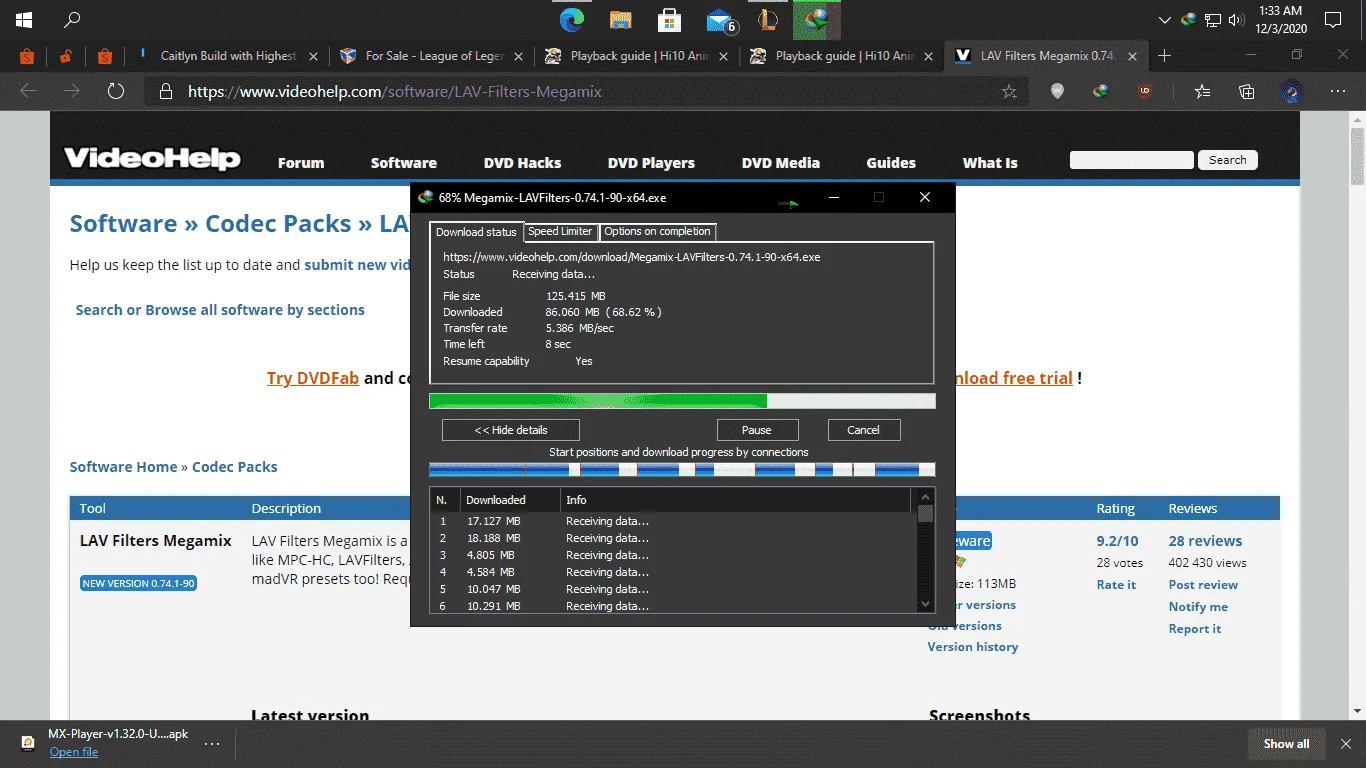Click the IDM extension icon in the browser toolbar
Image resolution: width=1366 pixels, height=768 pixels.
click(x=1101, y=91)
